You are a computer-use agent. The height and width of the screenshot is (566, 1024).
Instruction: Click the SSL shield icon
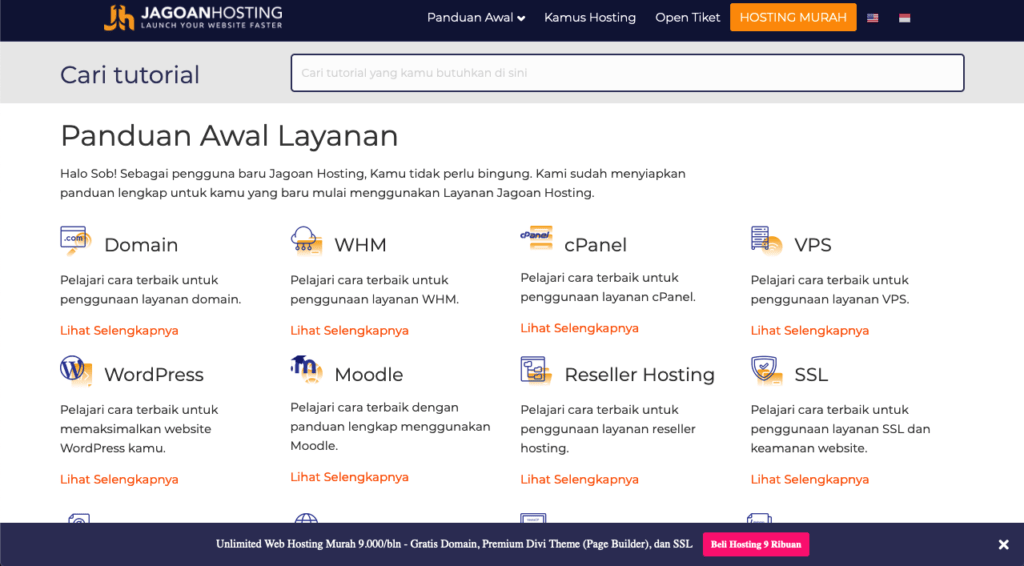[767, 371]
